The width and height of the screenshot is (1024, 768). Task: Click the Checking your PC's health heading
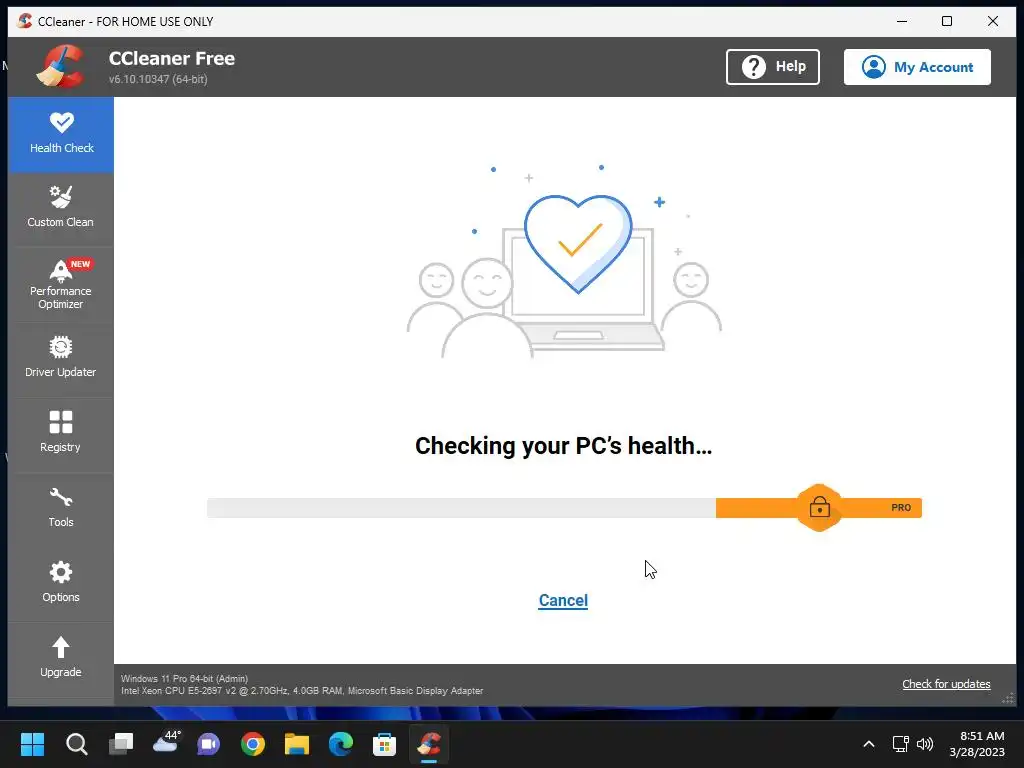coord(563,445)
